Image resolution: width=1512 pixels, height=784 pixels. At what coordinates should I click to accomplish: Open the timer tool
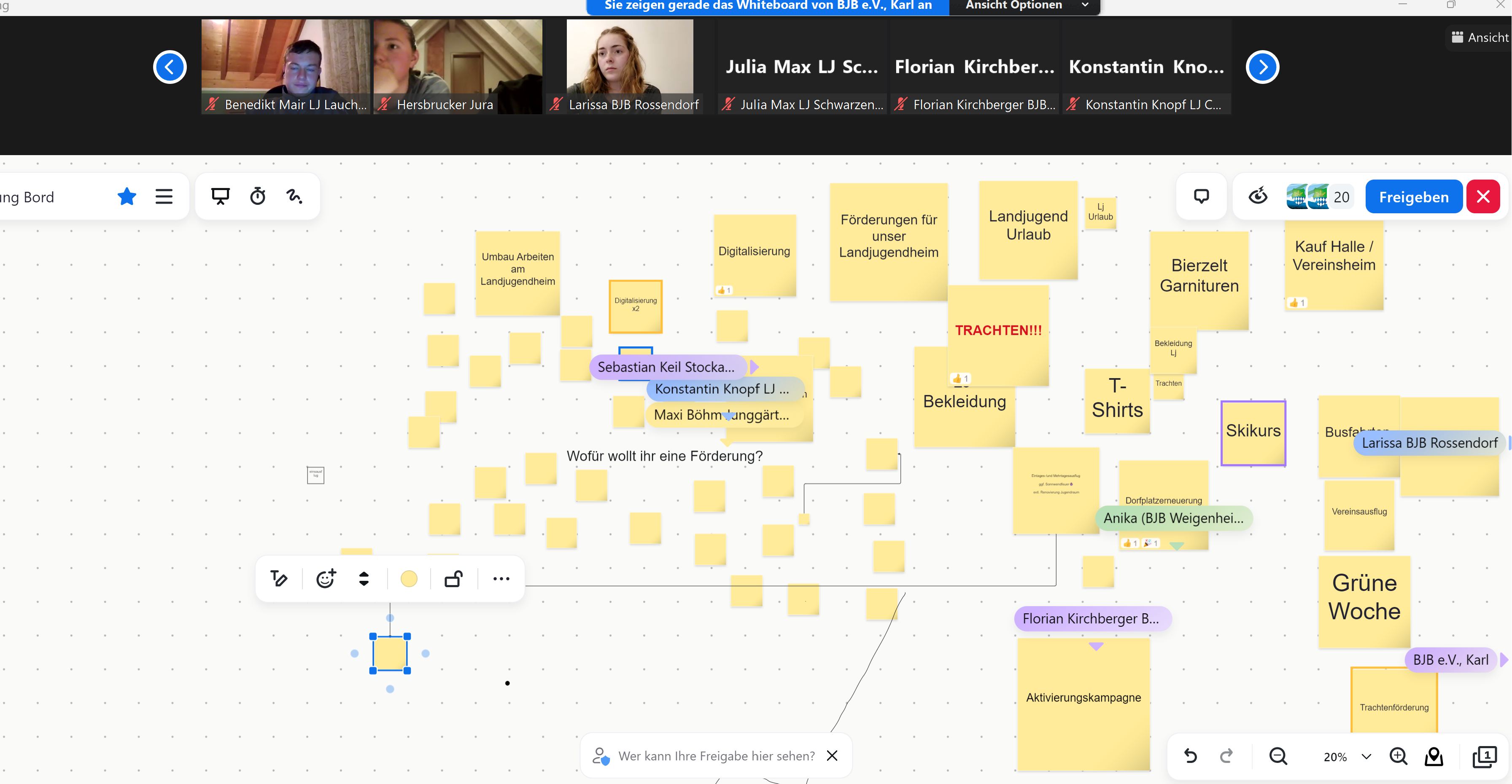(x=258, y=196)
